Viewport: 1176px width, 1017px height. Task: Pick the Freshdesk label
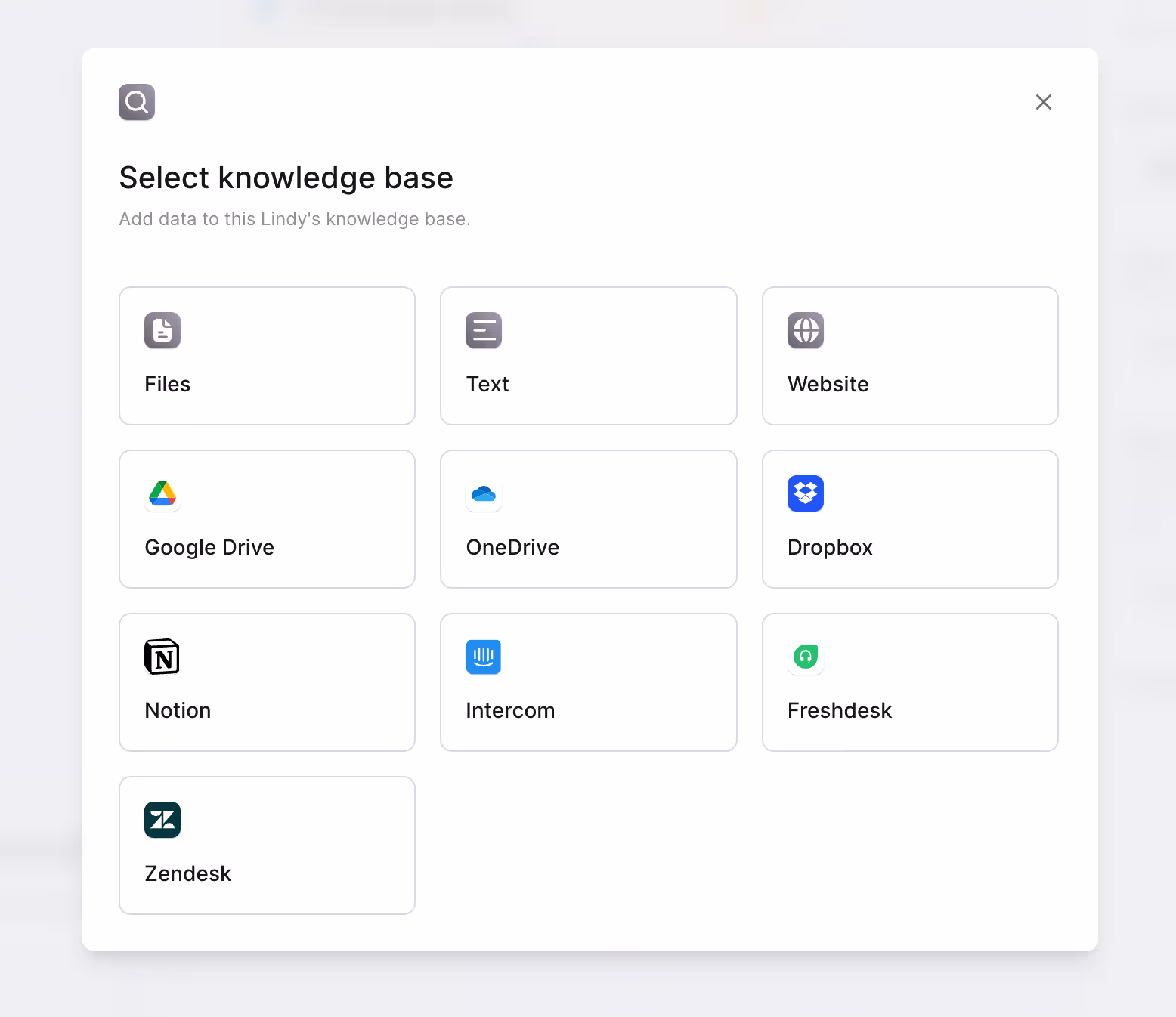click(840, 710)
